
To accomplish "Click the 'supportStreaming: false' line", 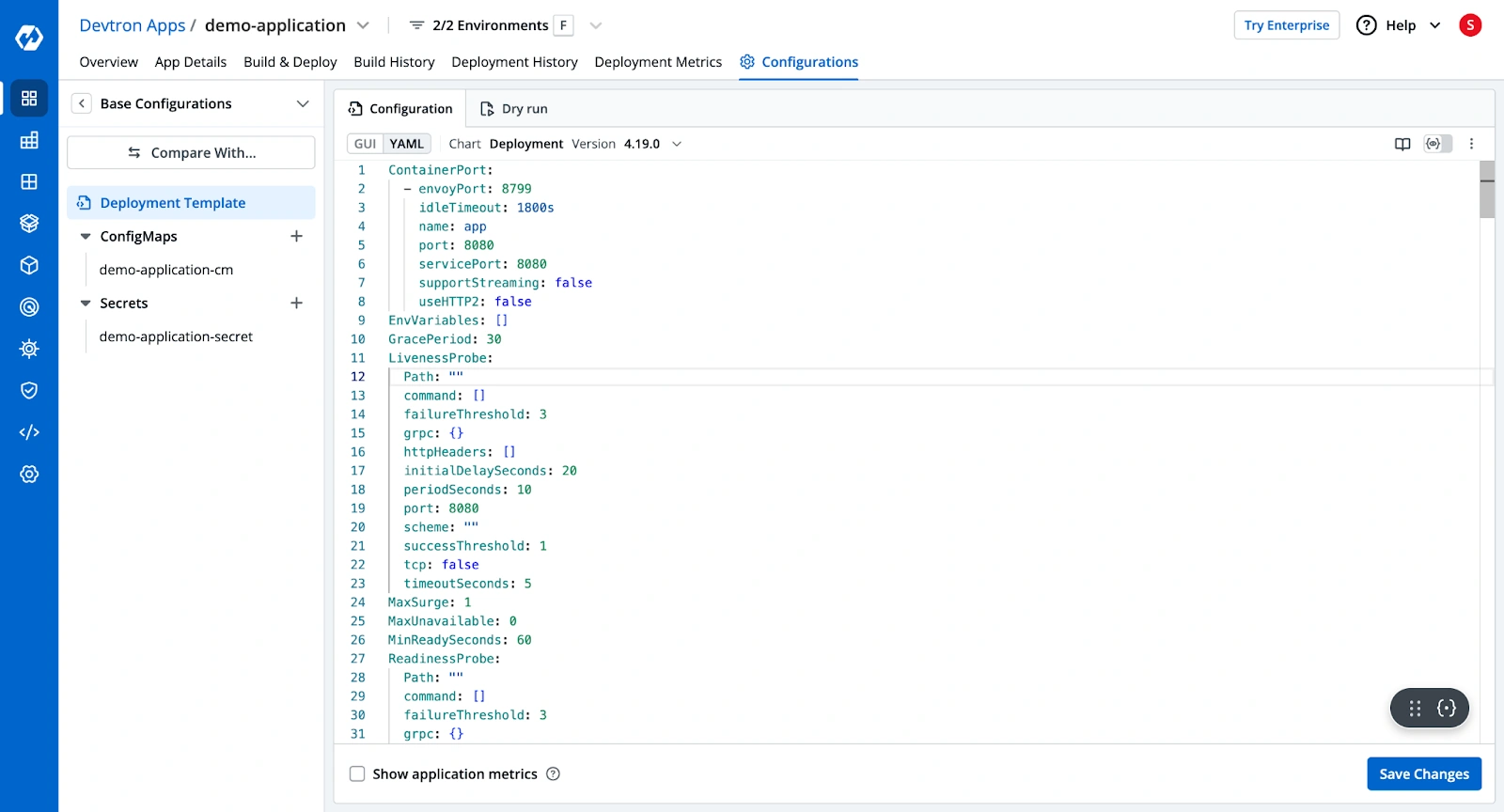I will pos(505,283).
